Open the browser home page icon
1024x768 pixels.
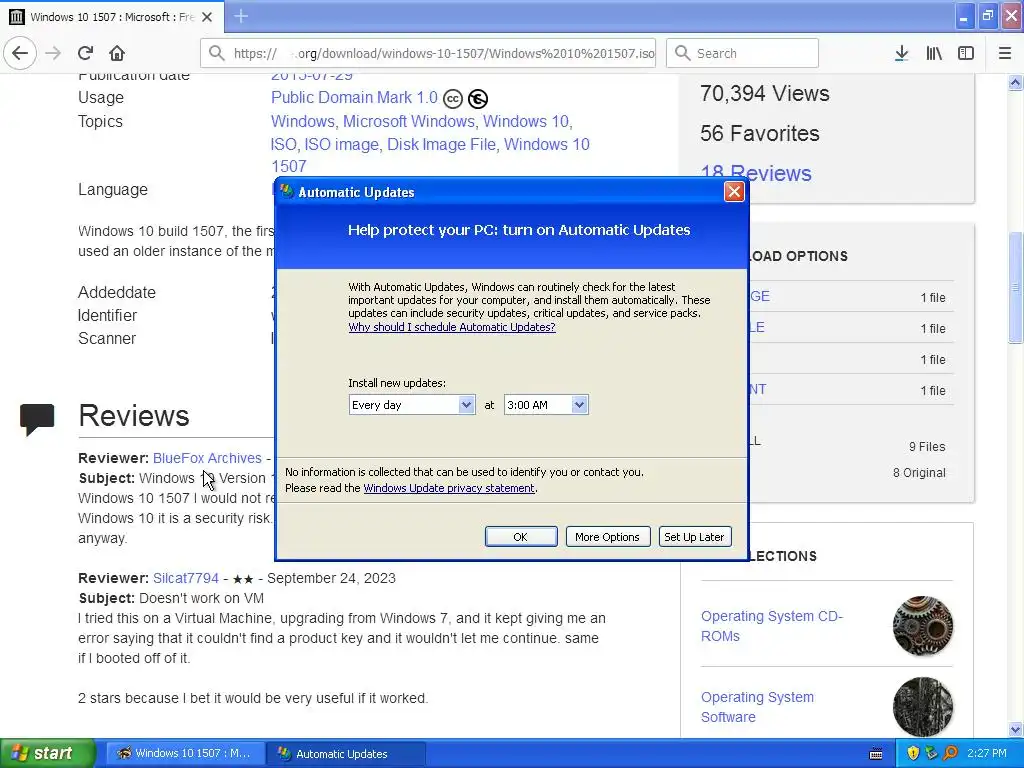[x=117, y=53]
